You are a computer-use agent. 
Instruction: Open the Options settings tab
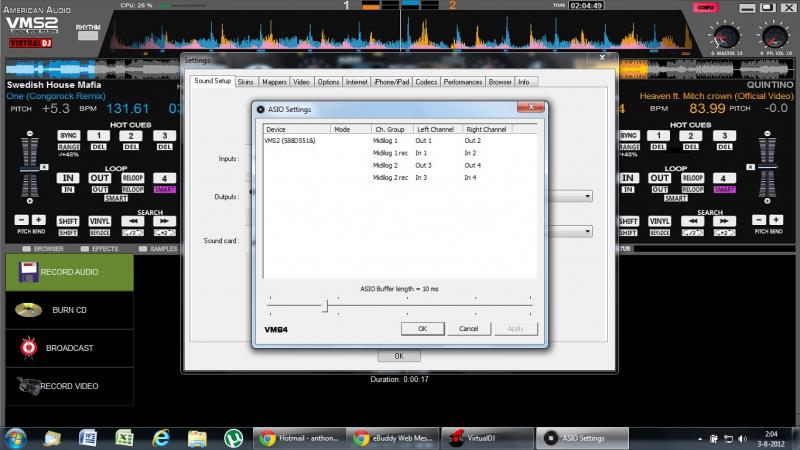(328, 82)
